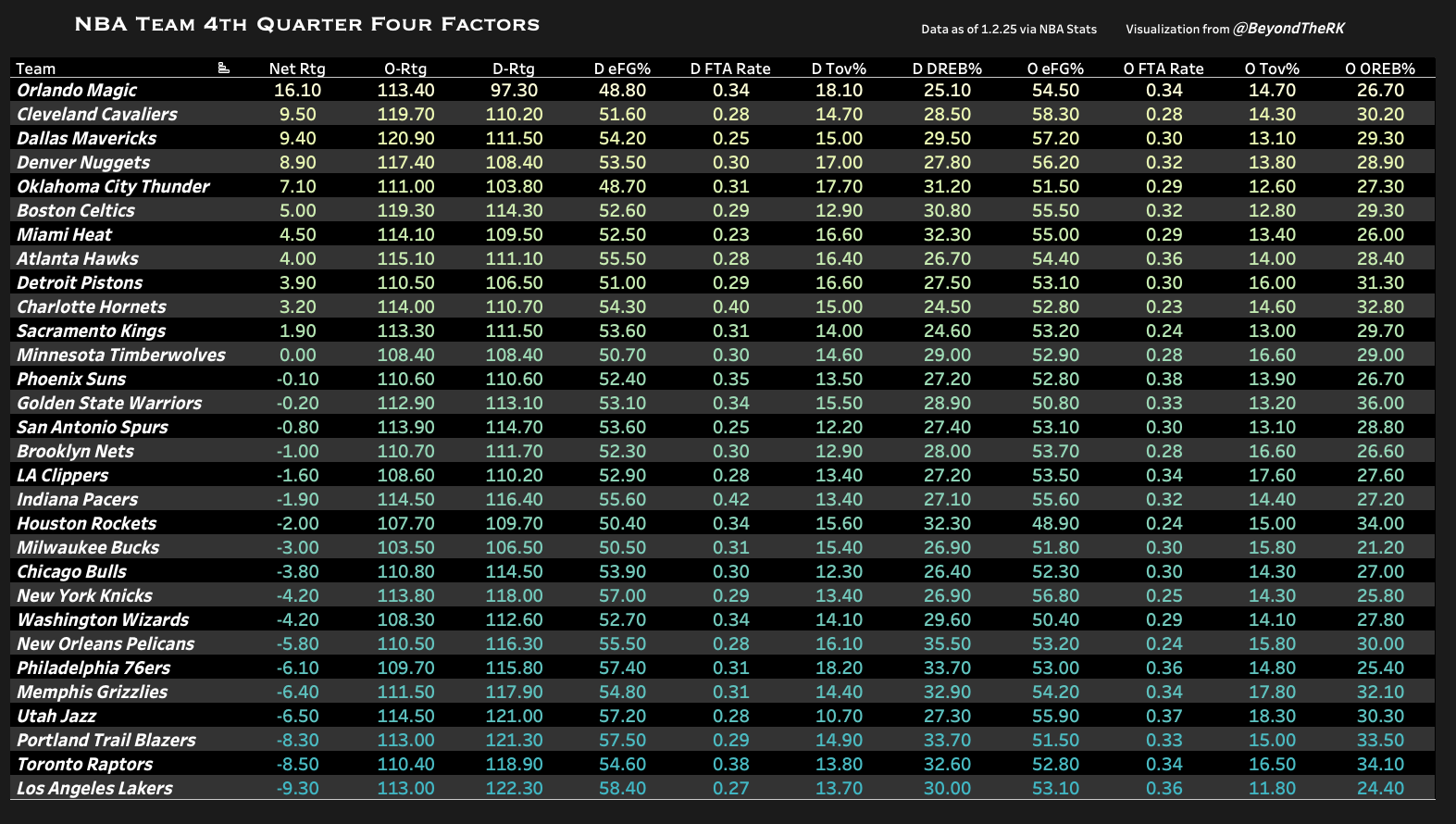Select the Orlando Magic row label

click(77, 90)
